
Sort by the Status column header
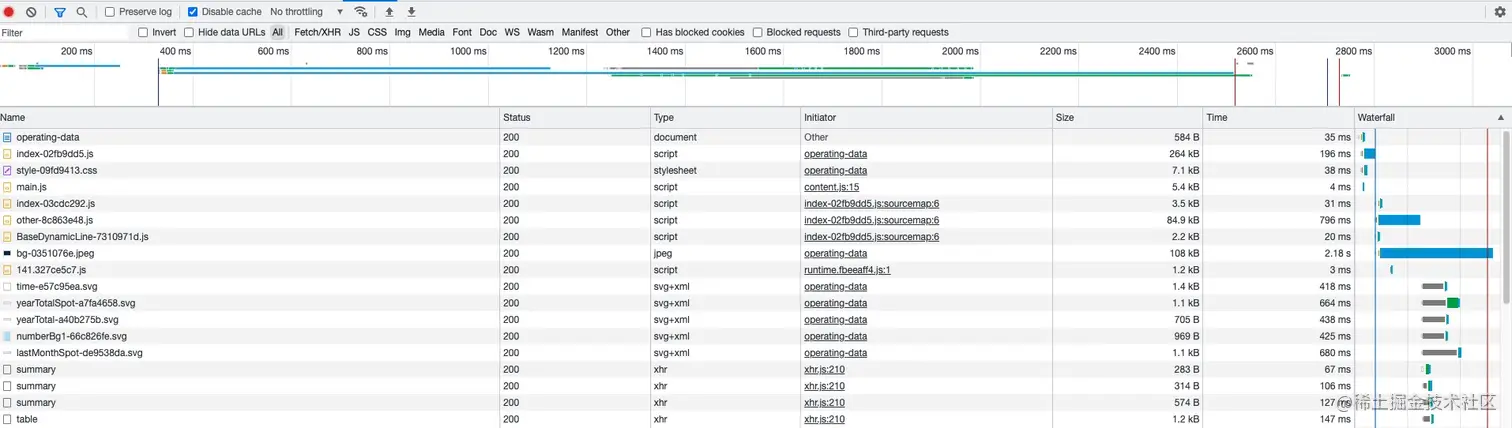tap(575, 117)
